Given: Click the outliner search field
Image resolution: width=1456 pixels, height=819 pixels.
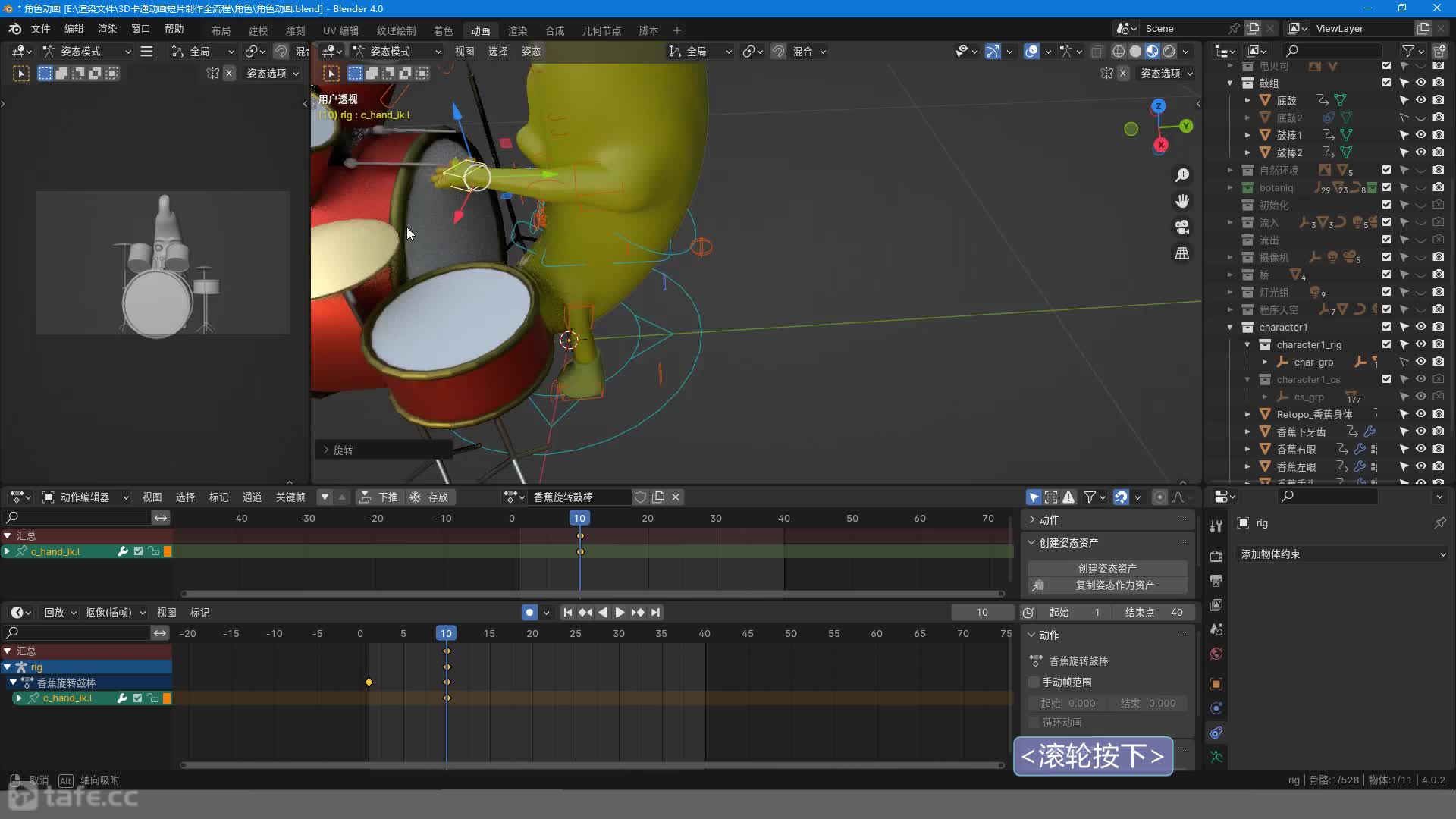Looking at the screenshot, I should tap(1333, 51).
